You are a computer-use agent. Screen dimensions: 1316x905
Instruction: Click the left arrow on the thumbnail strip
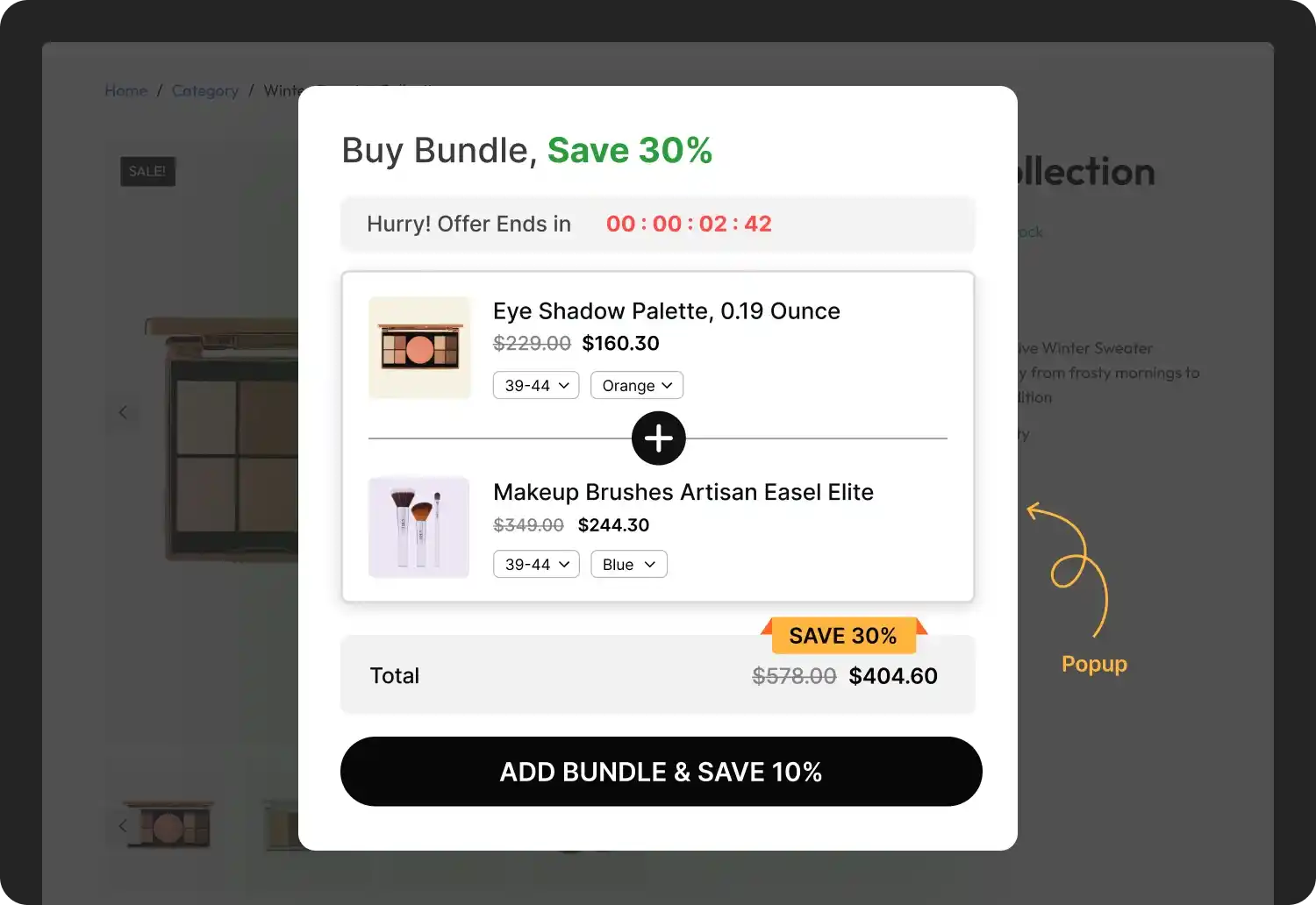coord(123,825)
